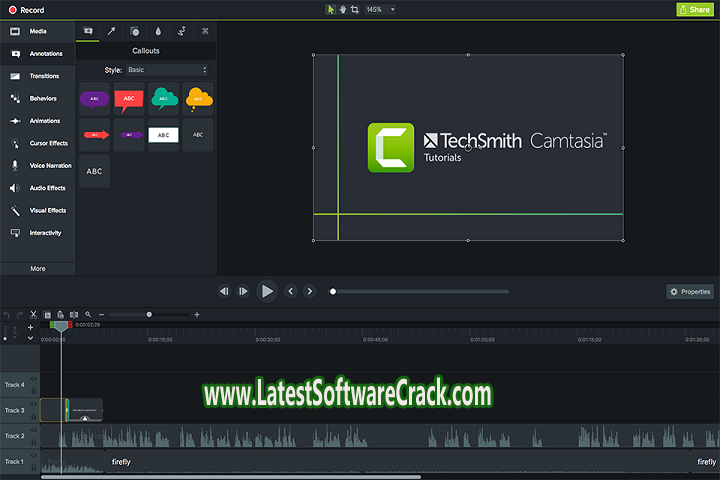The height and width of the screenshot is (480, 720).
Task: Click the playback progress scrubber bar
Action: (420, 292)
